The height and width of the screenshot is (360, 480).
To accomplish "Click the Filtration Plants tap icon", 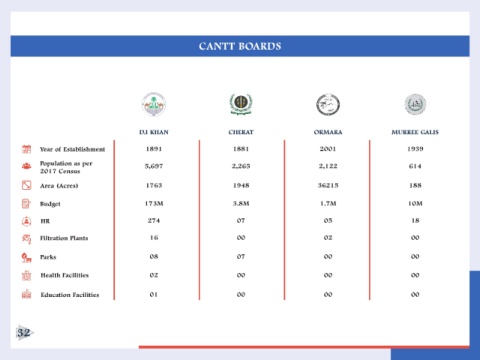I will pos(27,239).
